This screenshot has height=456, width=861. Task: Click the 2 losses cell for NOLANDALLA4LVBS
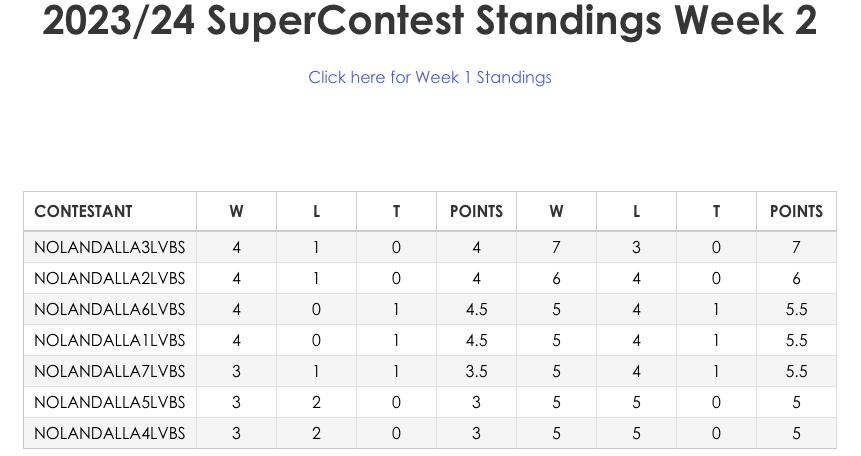coord(316,433)
